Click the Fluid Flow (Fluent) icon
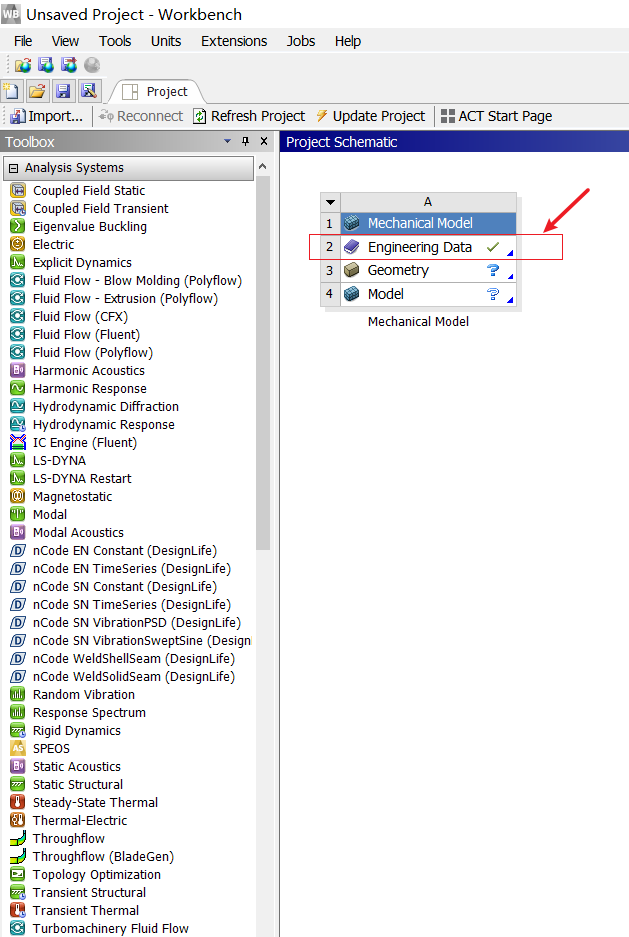629x937 pixels. click(18, 334)
